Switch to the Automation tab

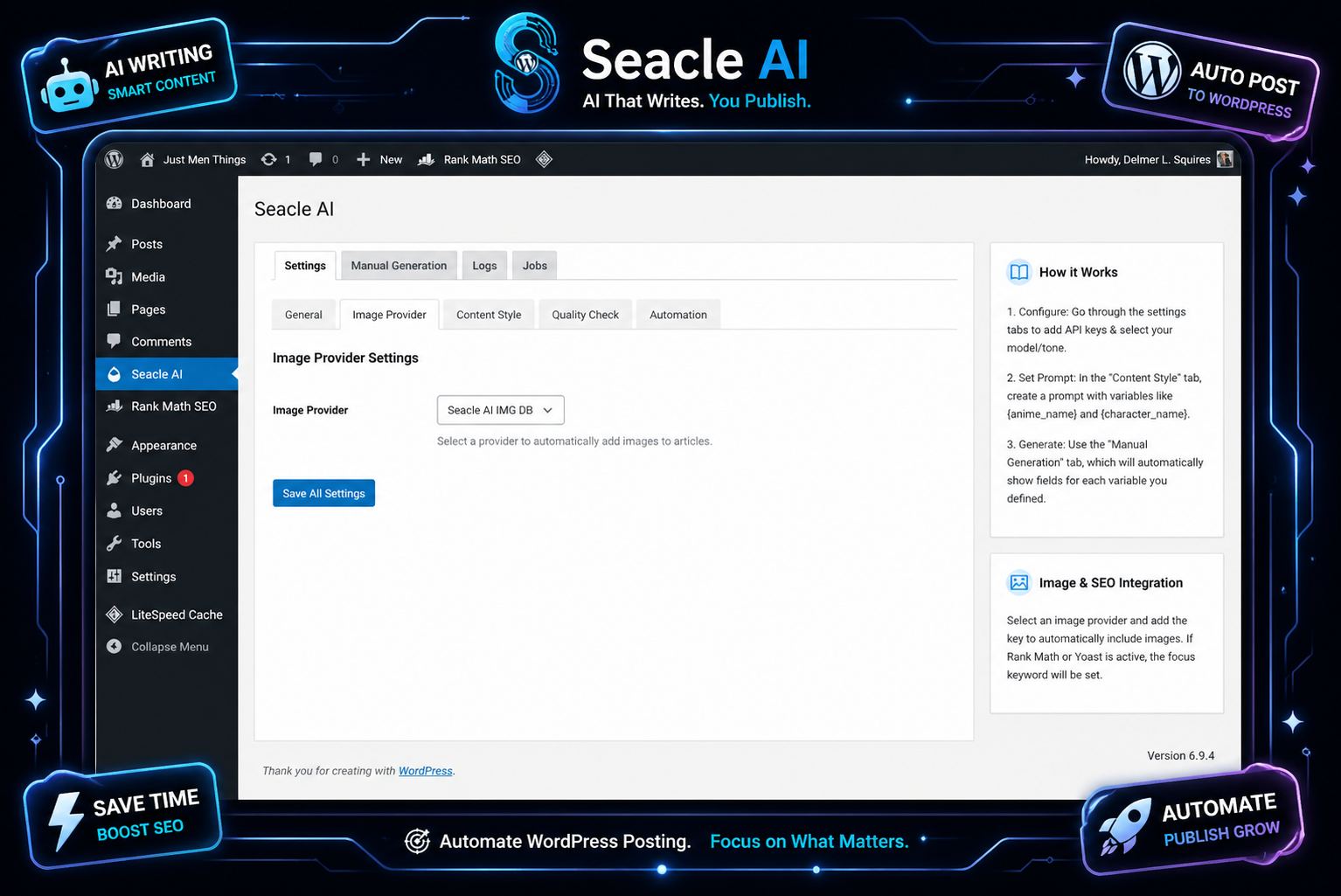click(x=678, y=314)
